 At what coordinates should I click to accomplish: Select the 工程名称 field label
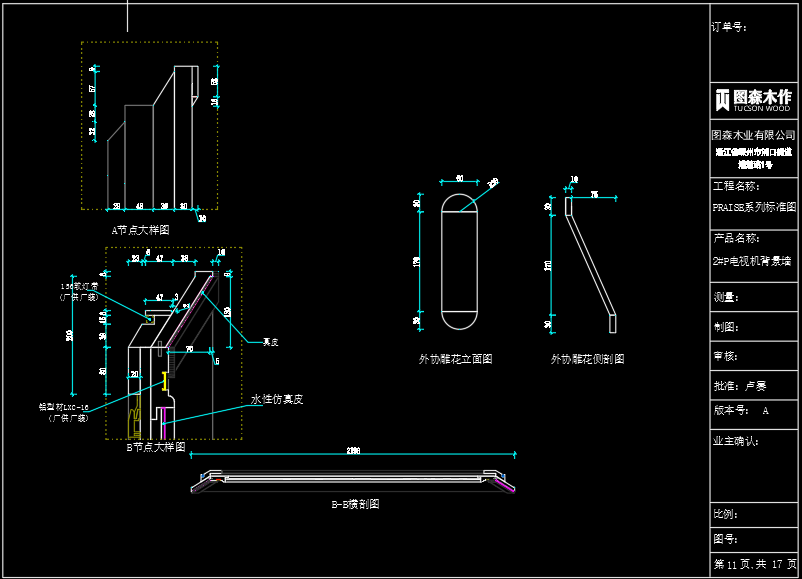[x=736, y=186]
